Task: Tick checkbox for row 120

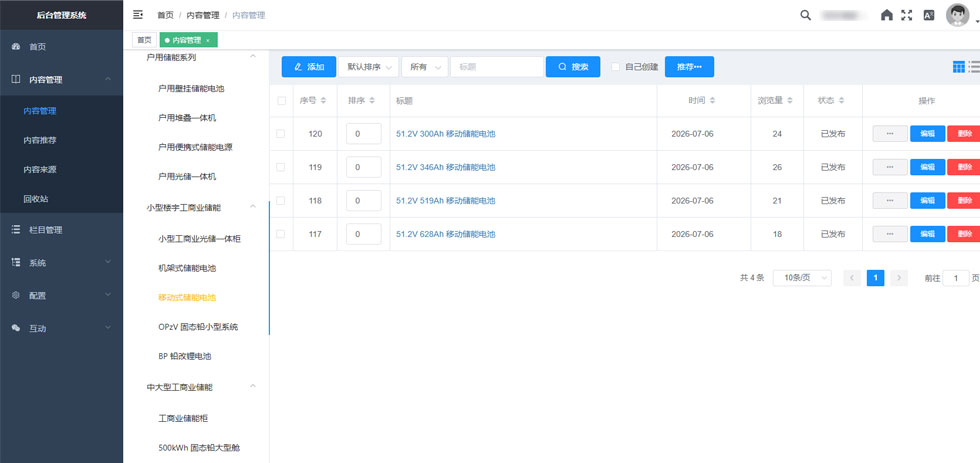Action: [281, 134]
